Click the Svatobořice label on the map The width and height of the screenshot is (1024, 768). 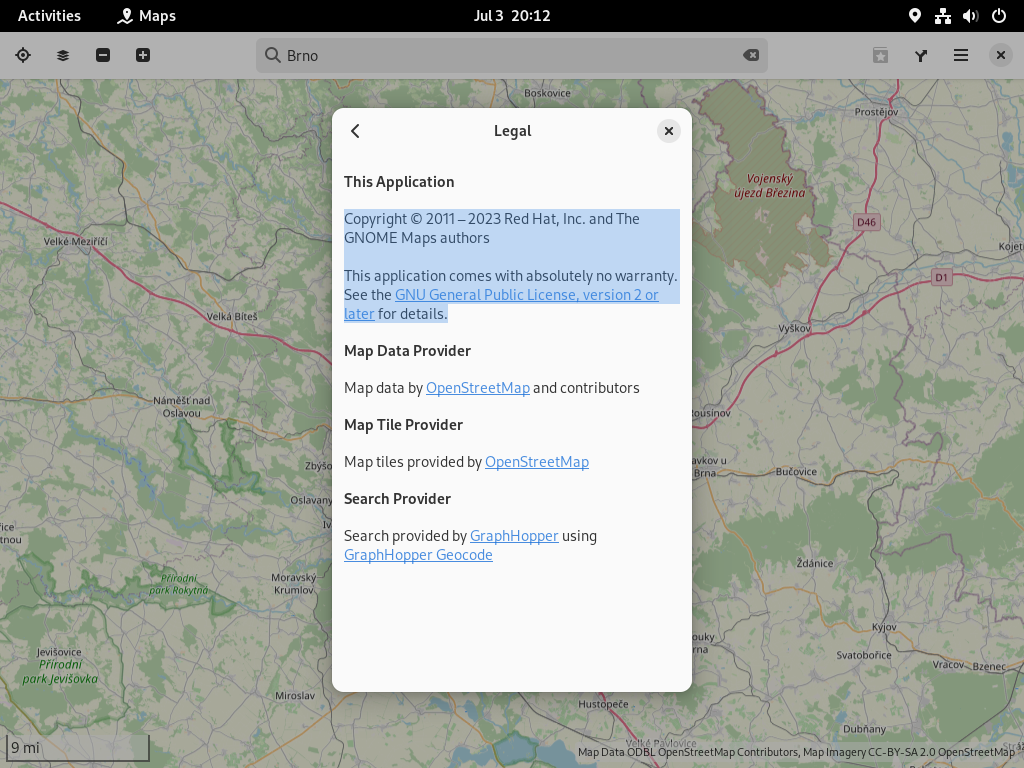pyautogui.click(x=864, y=655)
